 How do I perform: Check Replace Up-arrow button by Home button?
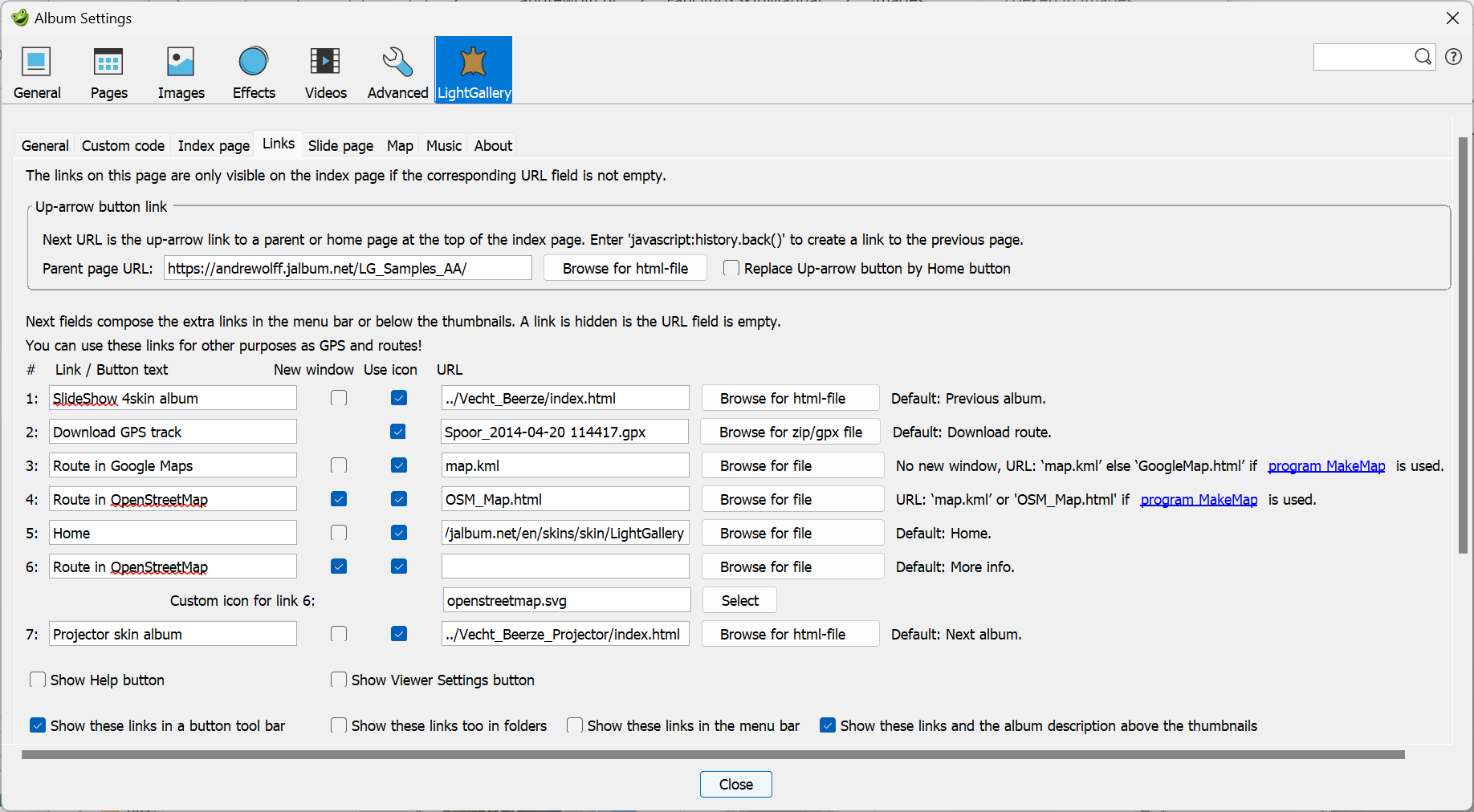coord(731,268)
